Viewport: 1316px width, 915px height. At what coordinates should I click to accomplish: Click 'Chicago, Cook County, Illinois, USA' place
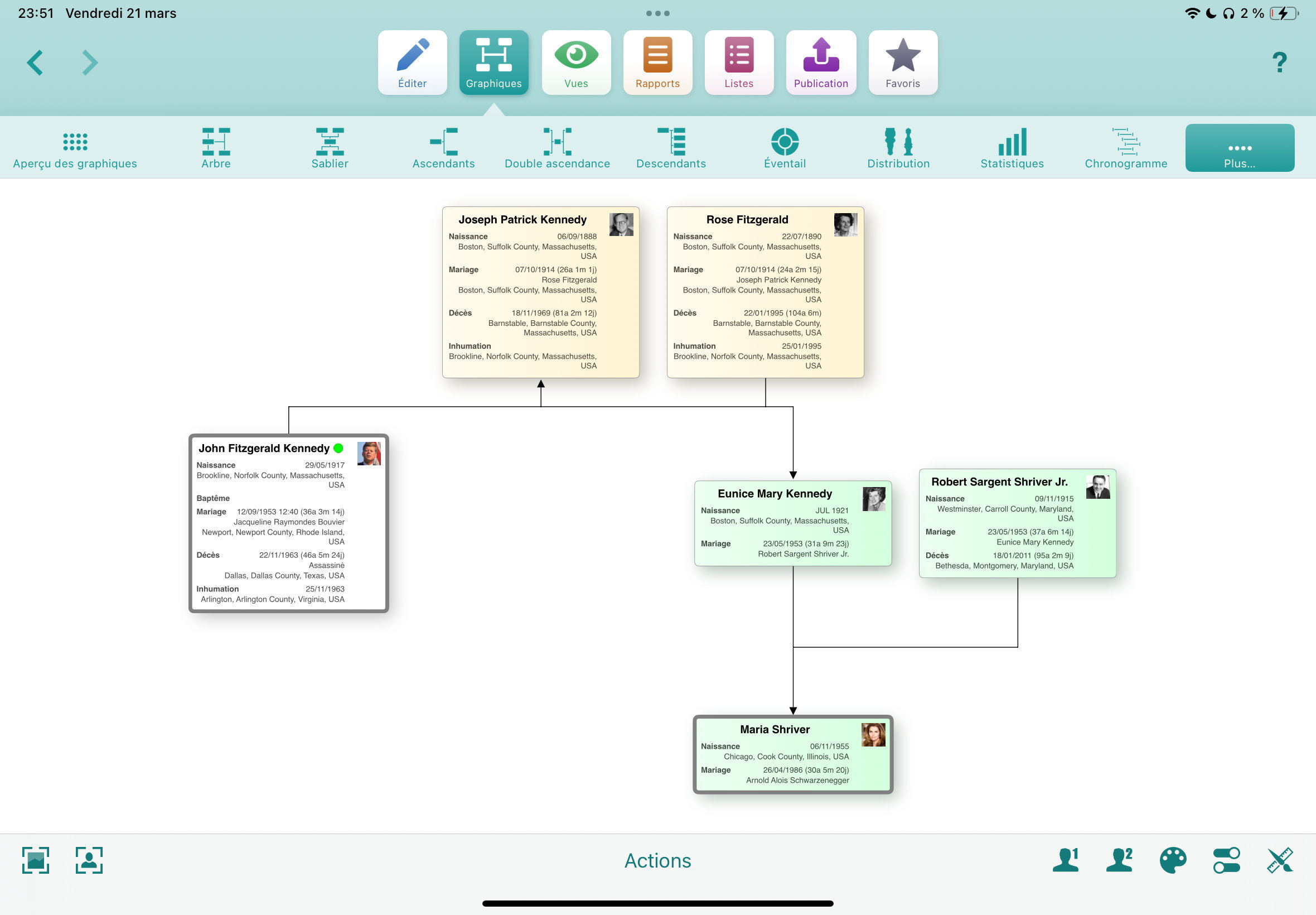(786, 757)
